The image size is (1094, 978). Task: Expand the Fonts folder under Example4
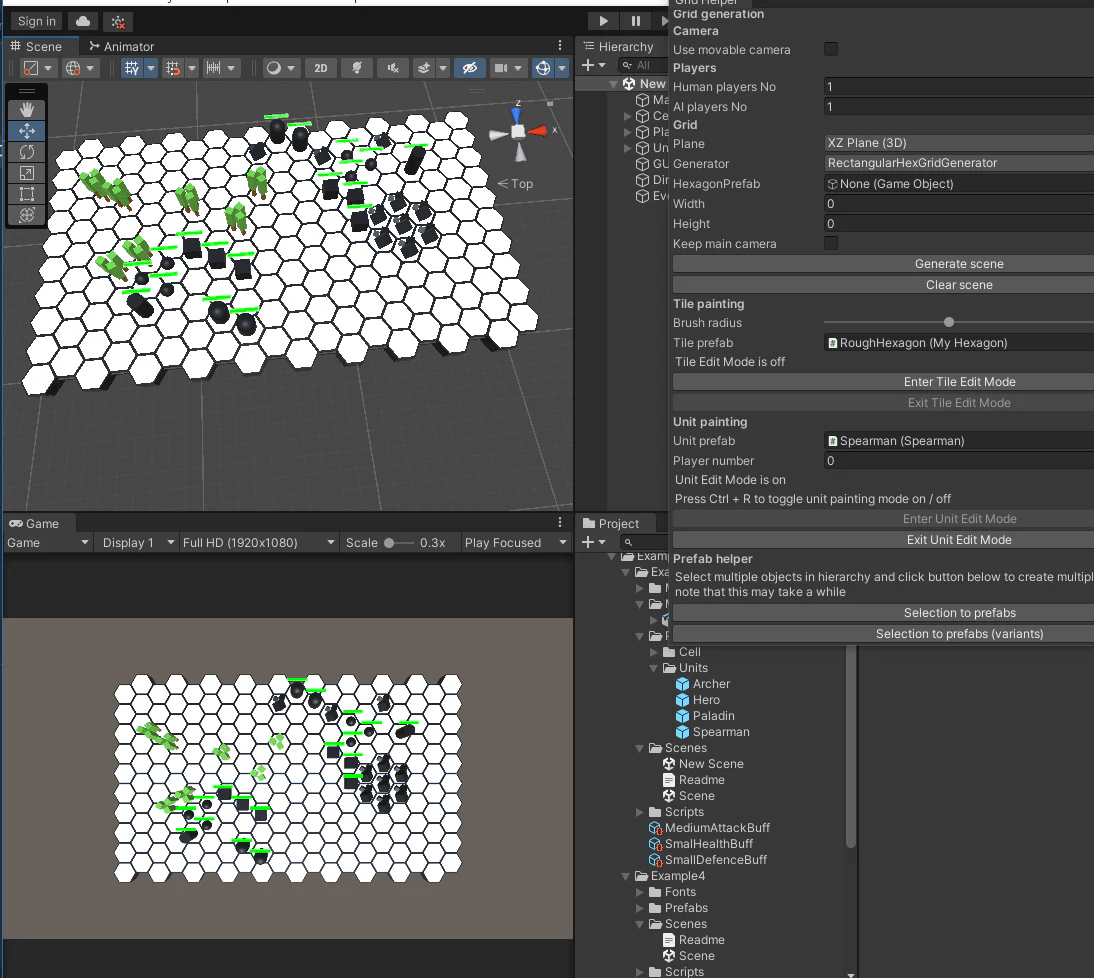639,892
